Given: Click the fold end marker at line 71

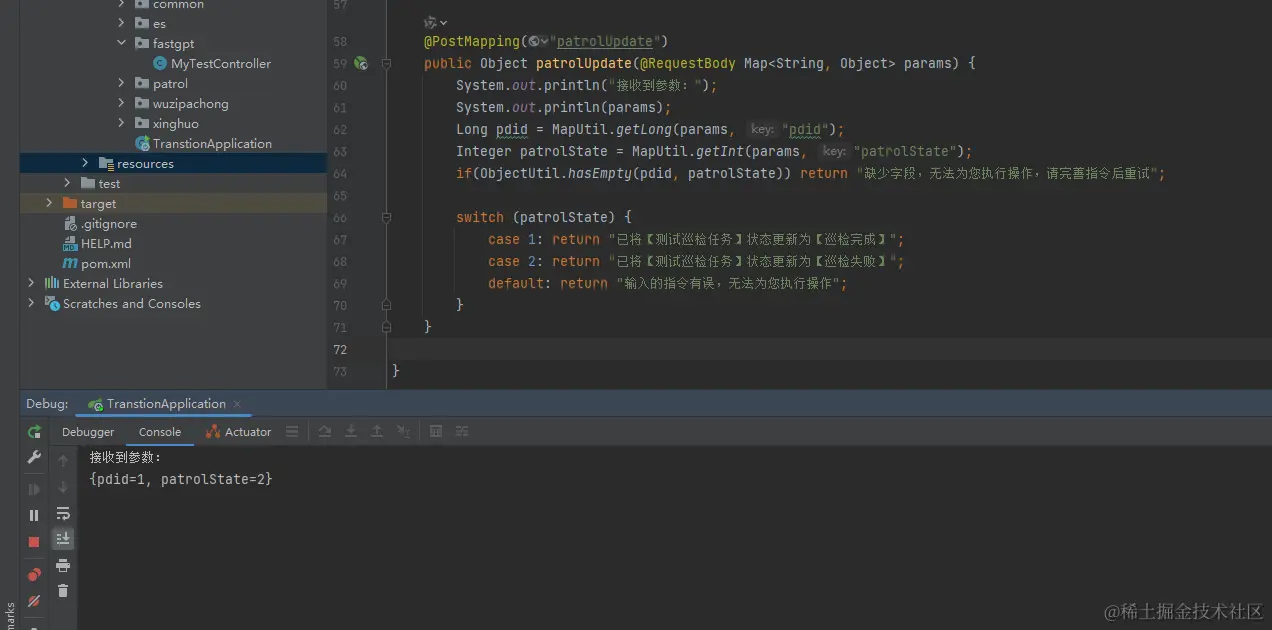Looking at the screenshot, I should pos(386,327).
